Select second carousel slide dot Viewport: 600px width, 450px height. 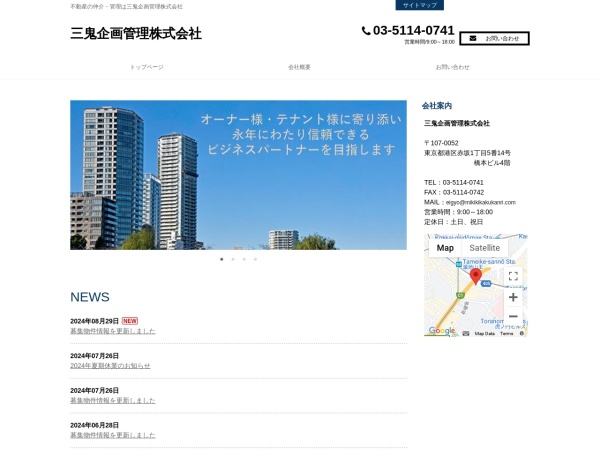[x=233, y=259]
